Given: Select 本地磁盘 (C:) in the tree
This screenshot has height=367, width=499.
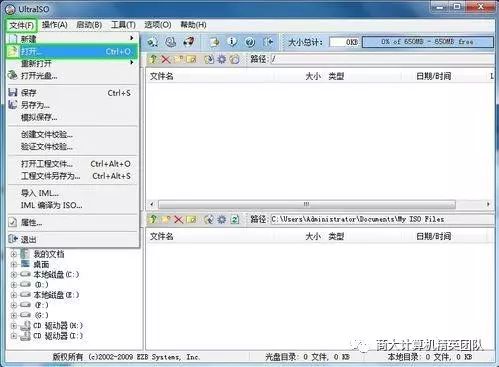Looking at the screenshot, I should [x=56, y=275].
